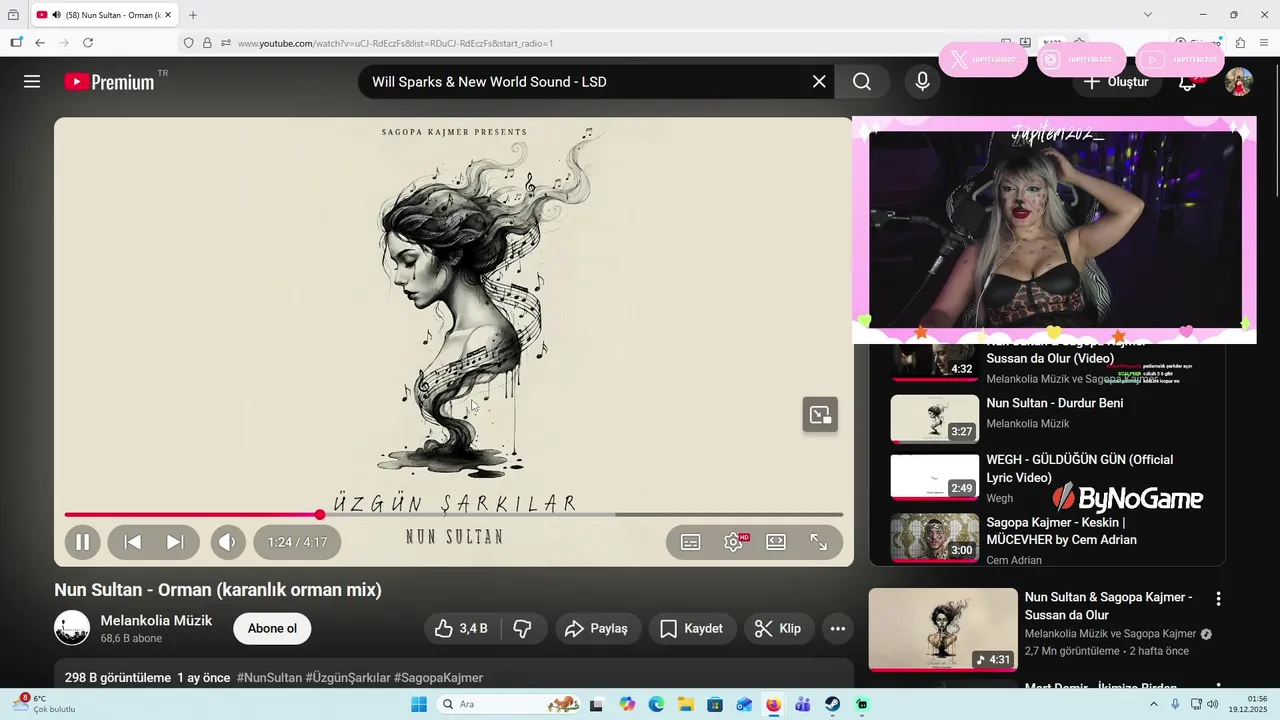The image size is (1280, 720).
Task: Open the browser extensions puzzle icon
Action: tap(1240, 43)
